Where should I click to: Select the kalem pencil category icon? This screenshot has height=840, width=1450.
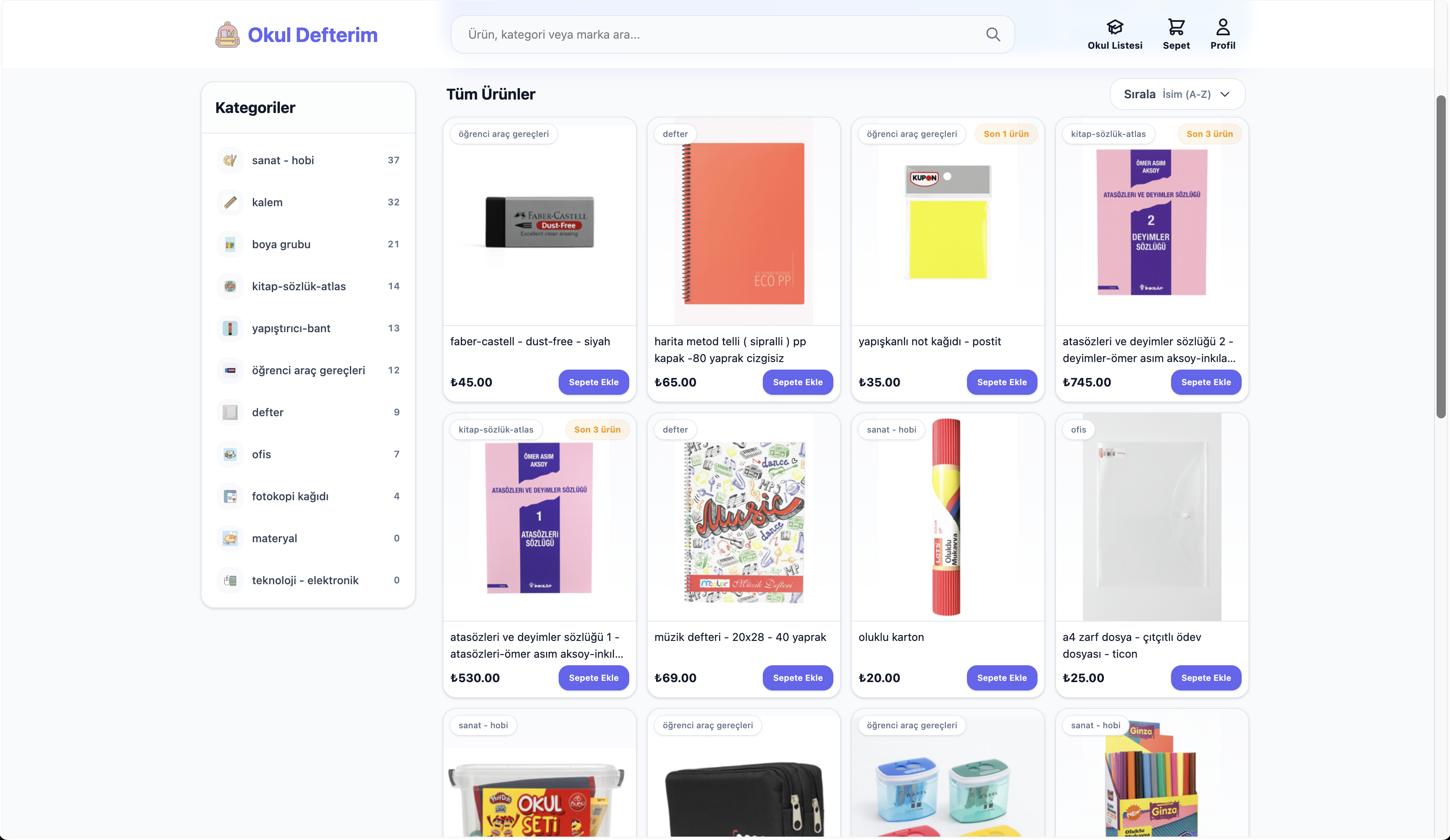pyautogui.click(x=230, y=202)
